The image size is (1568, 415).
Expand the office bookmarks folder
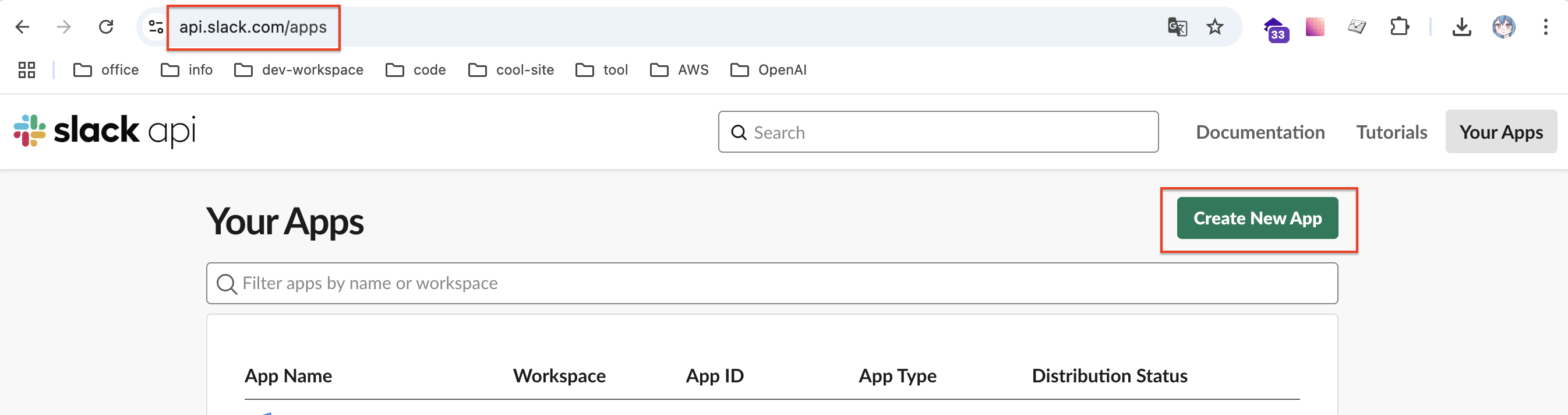point(106,70)
